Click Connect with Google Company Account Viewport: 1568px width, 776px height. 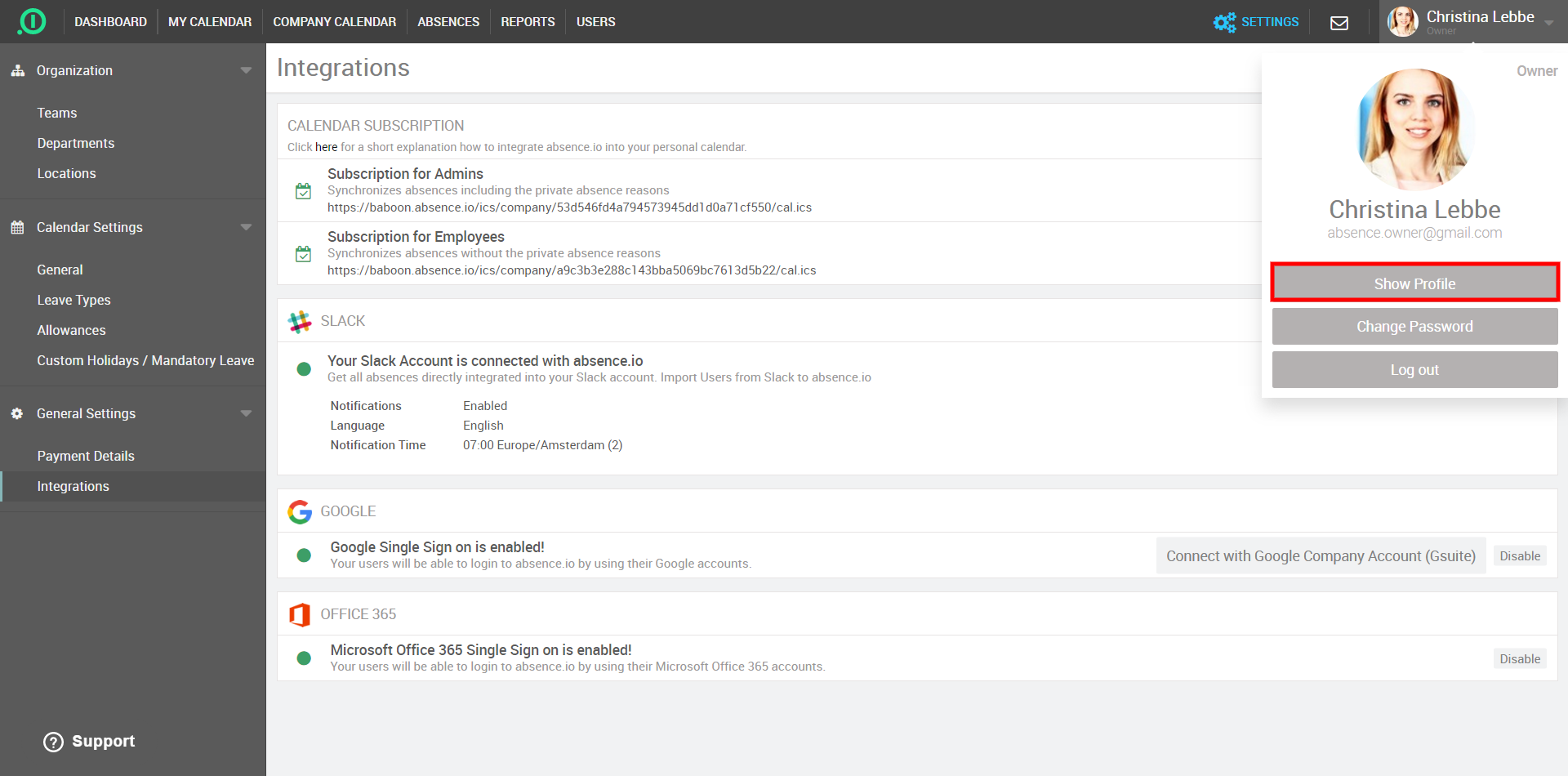click(x=1321, y=556)
